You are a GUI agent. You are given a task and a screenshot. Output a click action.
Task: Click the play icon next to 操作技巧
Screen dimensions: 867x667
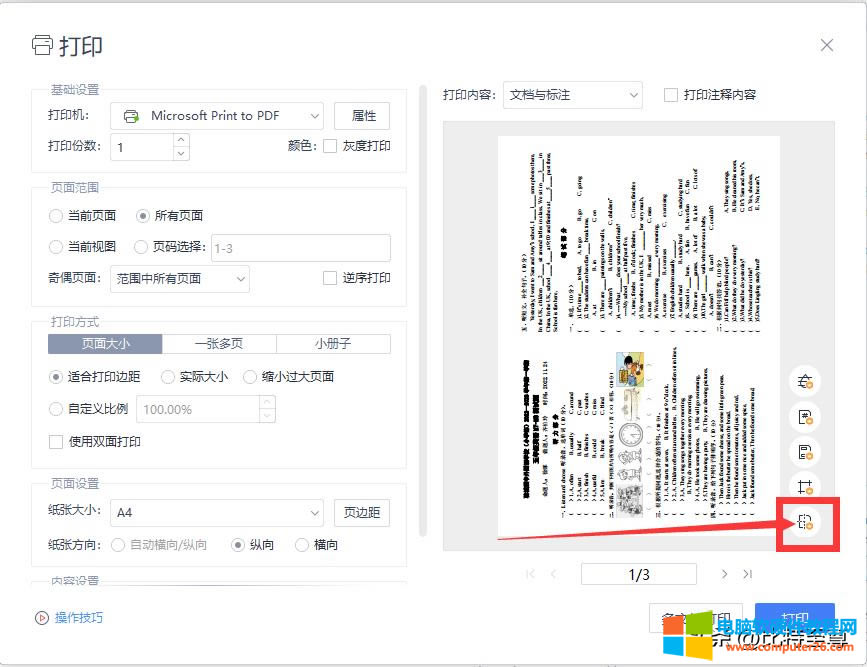[42, 618]
